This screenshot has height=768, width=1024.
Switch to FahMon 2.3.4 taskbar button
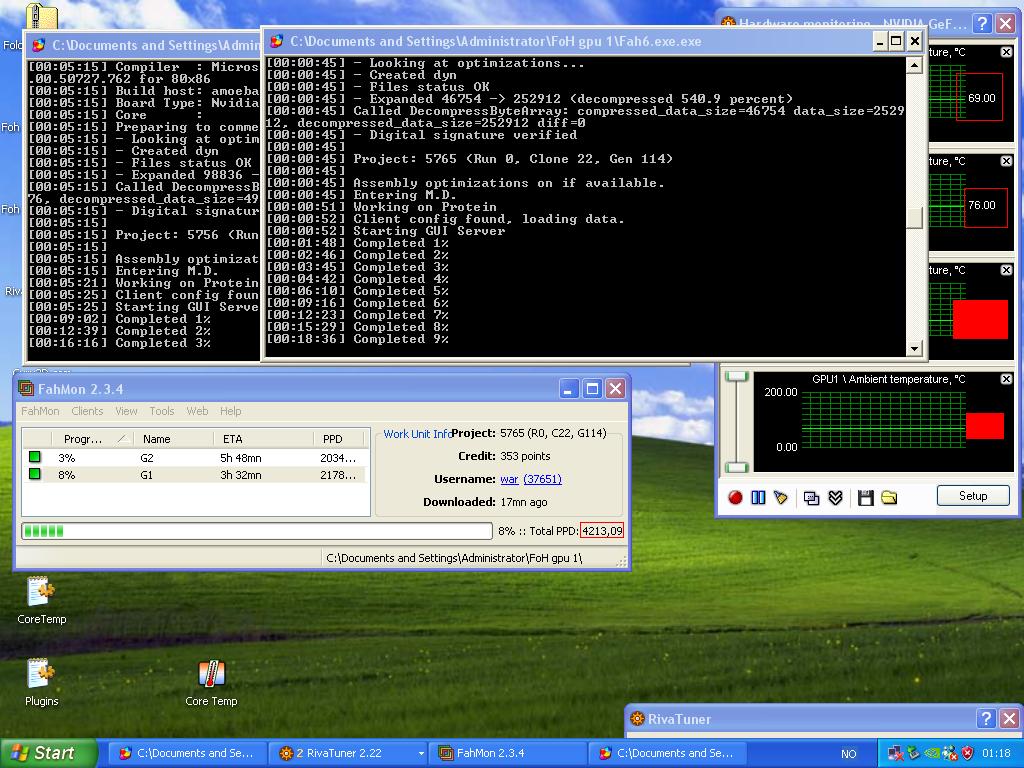[509, 753]
